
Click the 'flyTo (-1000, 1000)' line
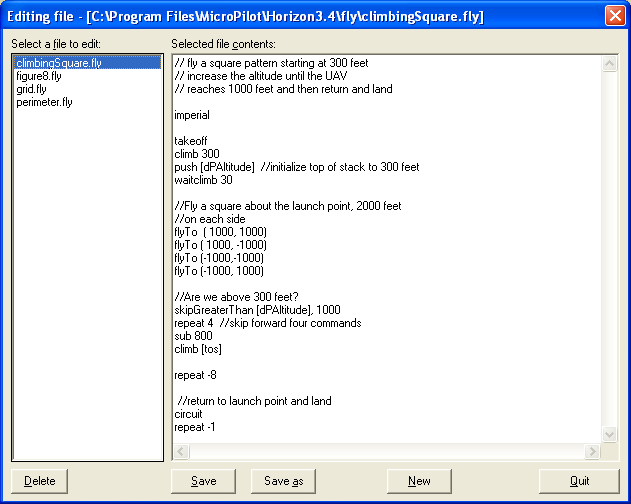click(x=219, y=271)
